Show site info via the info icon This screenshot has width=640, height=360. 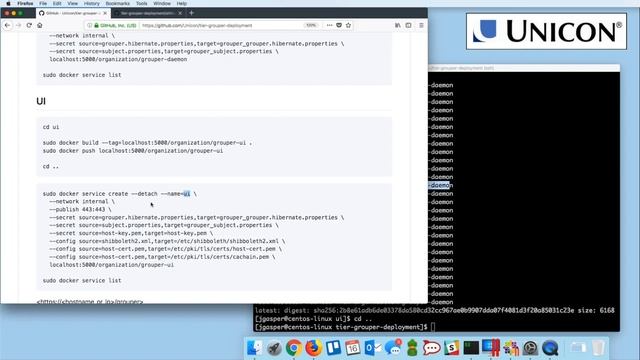click(x=90, y=25)
